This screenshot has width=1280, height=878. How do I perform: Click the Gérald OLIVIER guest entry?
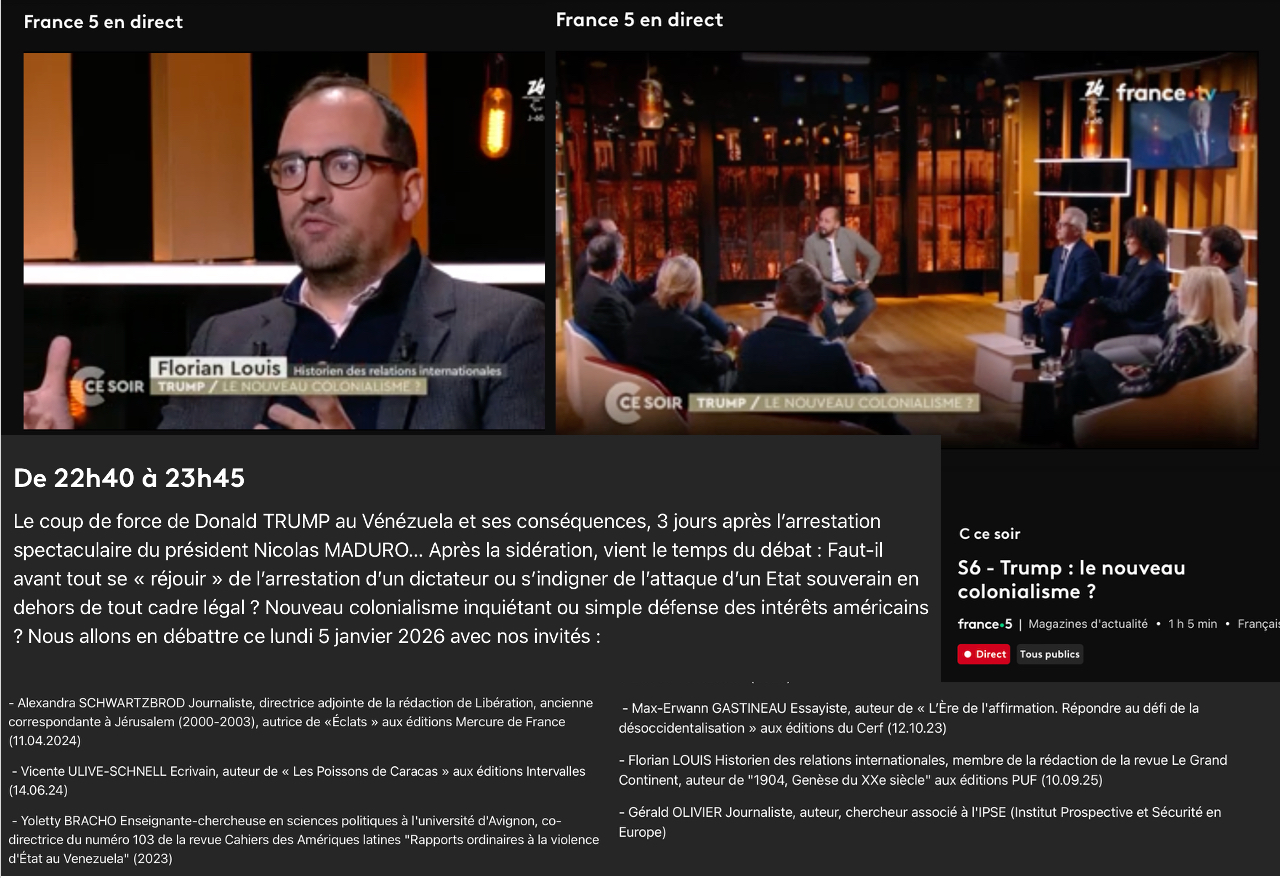tap(920, 822)
